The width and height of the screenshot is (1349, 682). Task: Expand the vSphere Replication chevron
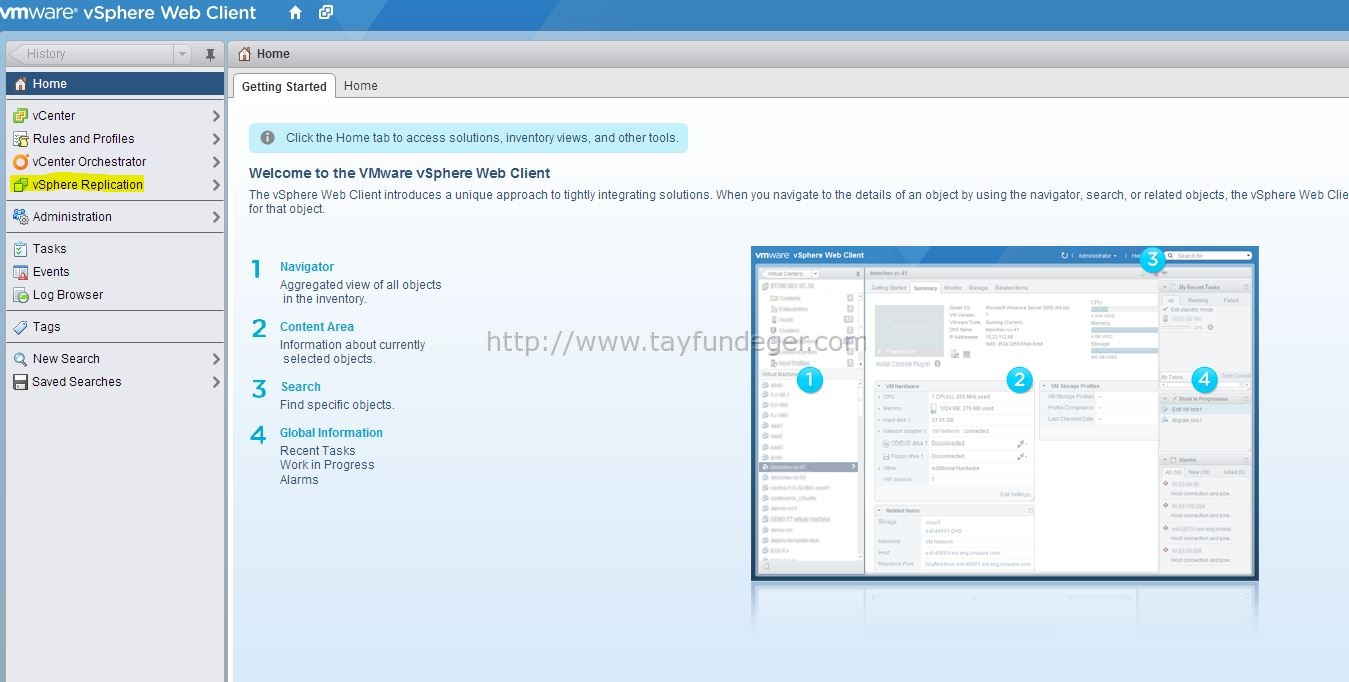click(216, 185)
